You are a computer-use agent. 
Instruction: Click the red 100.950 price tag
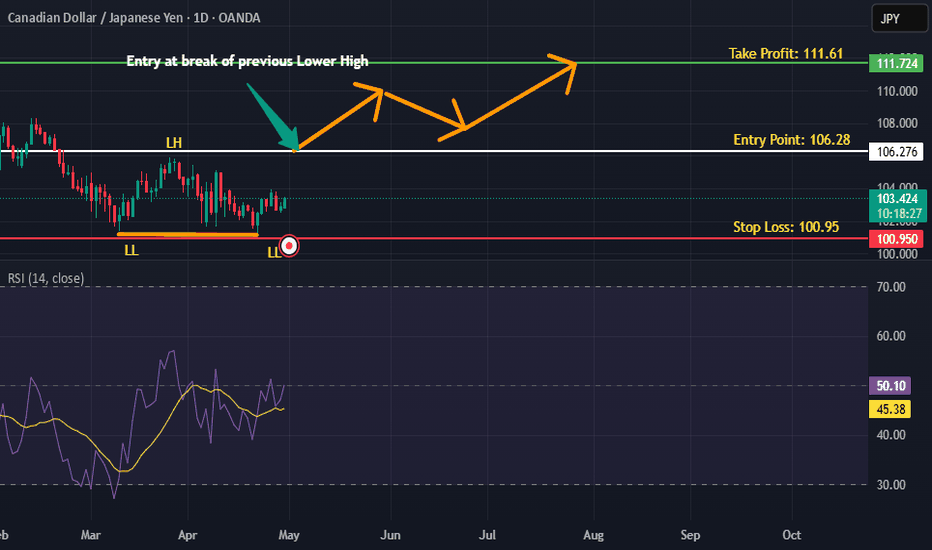click(897, 239)
